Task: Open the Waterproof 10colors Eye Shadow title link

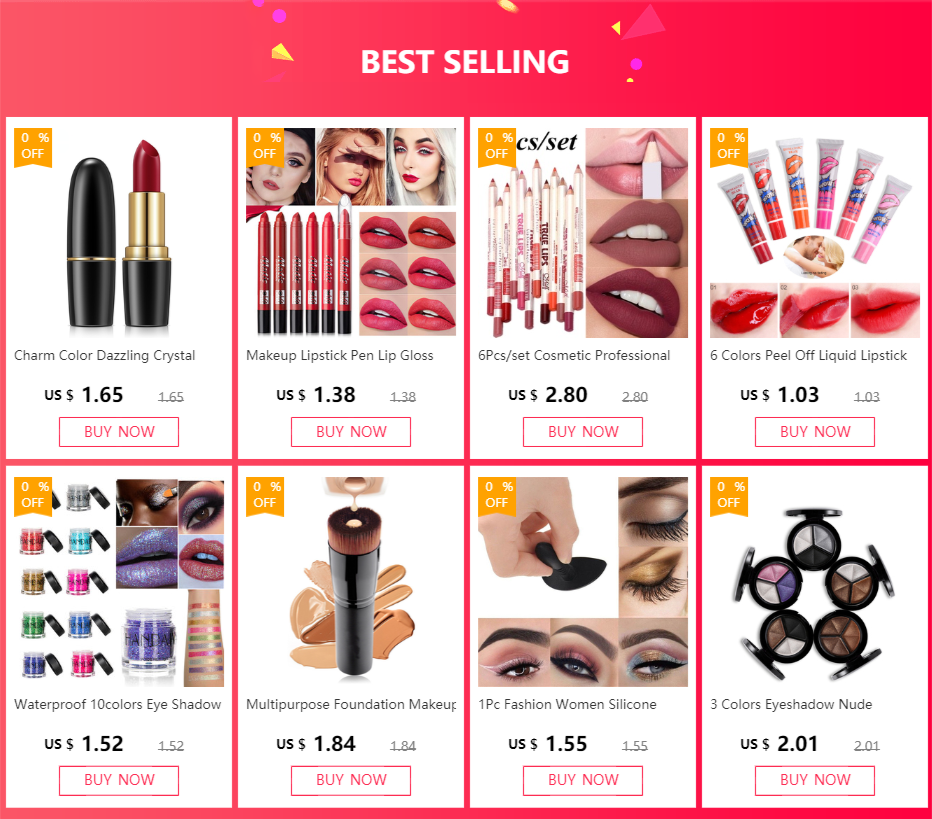Action: pyautogui.click(x=118, y=704)
